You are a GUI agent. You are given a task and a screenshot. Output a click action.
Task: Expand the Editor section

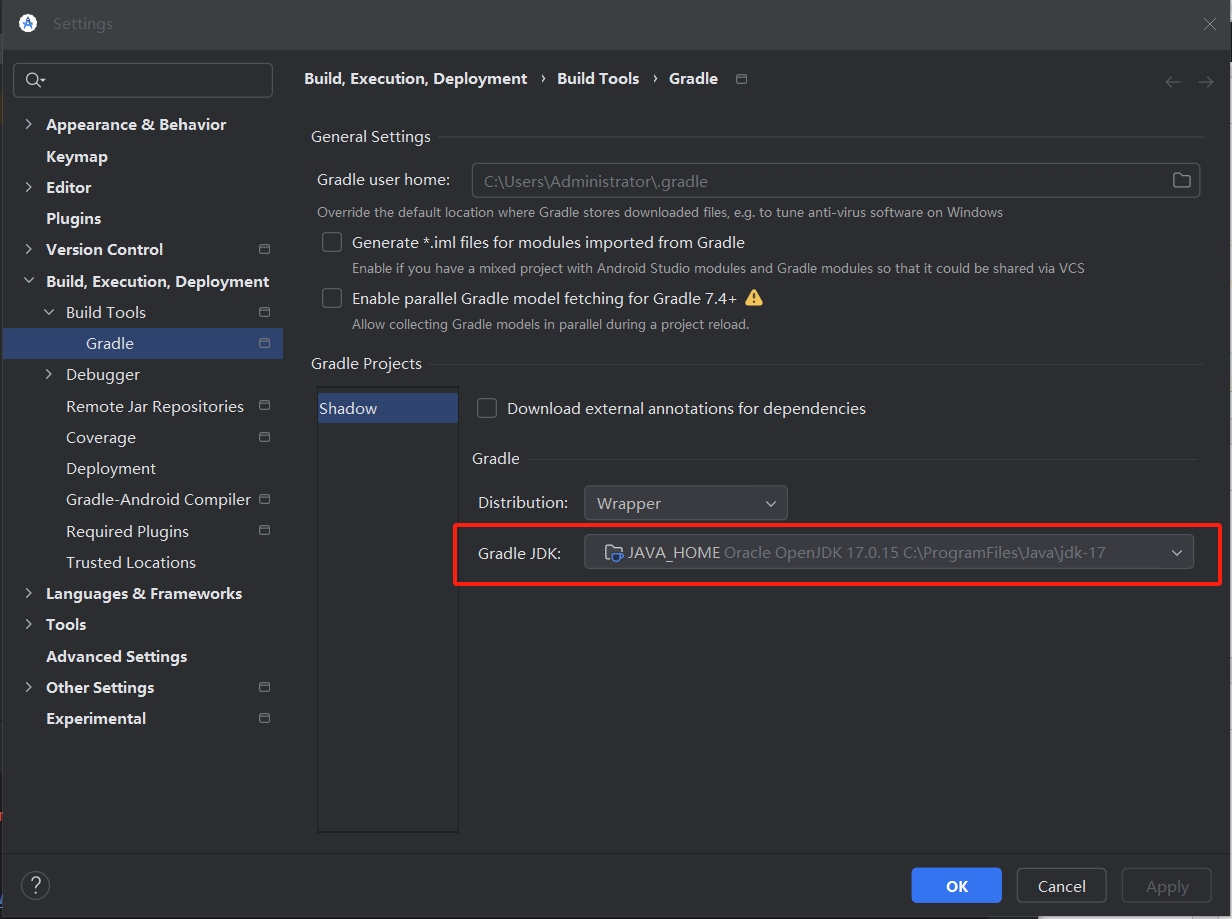(29, 187)
